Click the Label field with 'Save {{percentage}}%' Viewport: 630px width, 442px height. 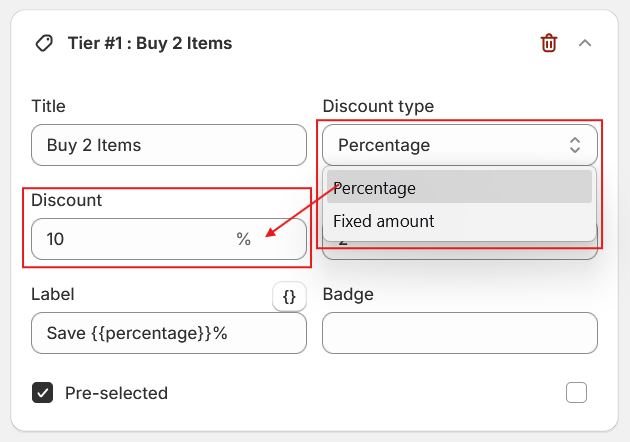(x=168, y=333)
